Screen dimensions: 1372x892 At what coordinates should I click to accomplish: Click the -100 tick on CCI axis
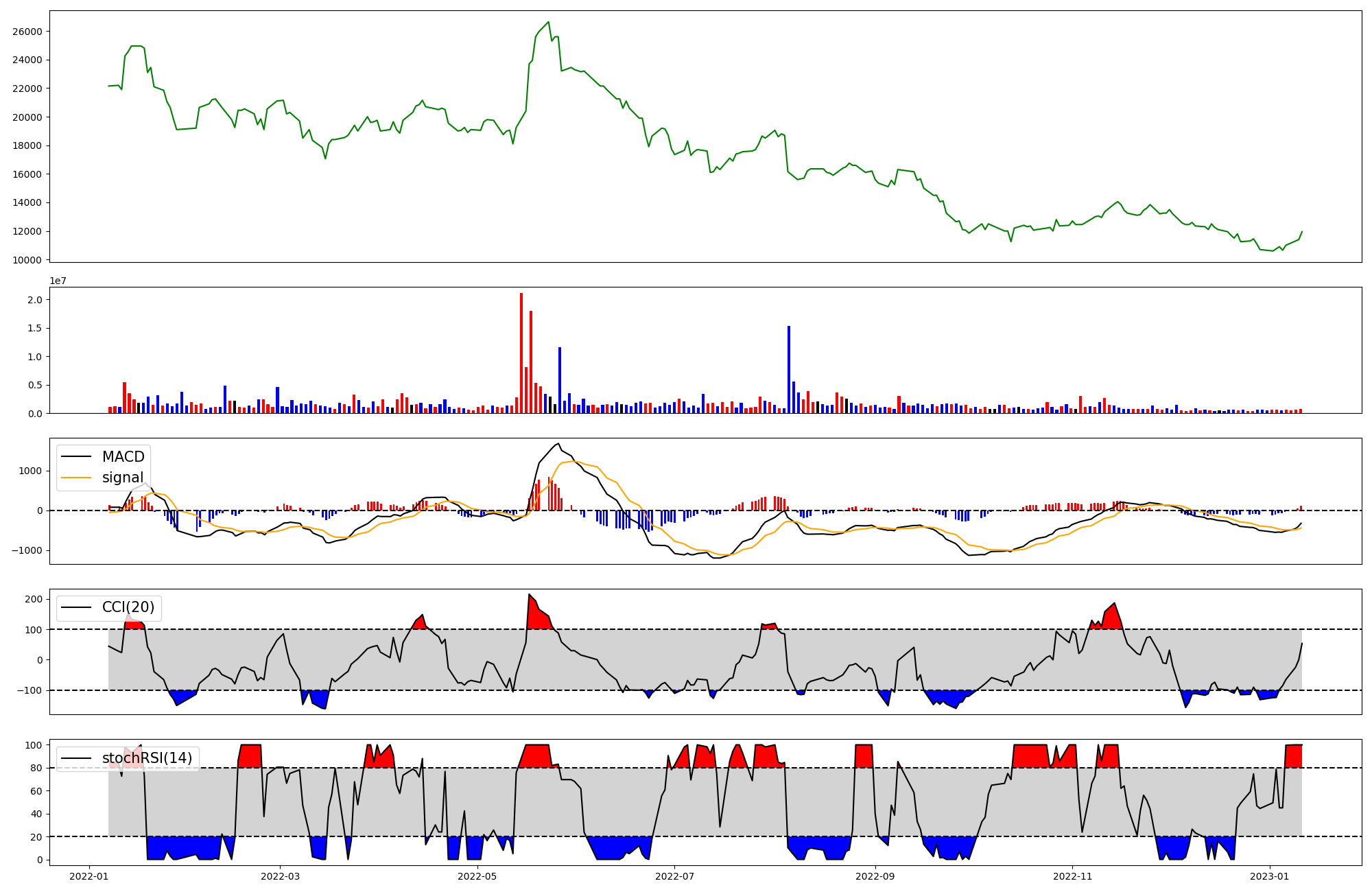30,690
